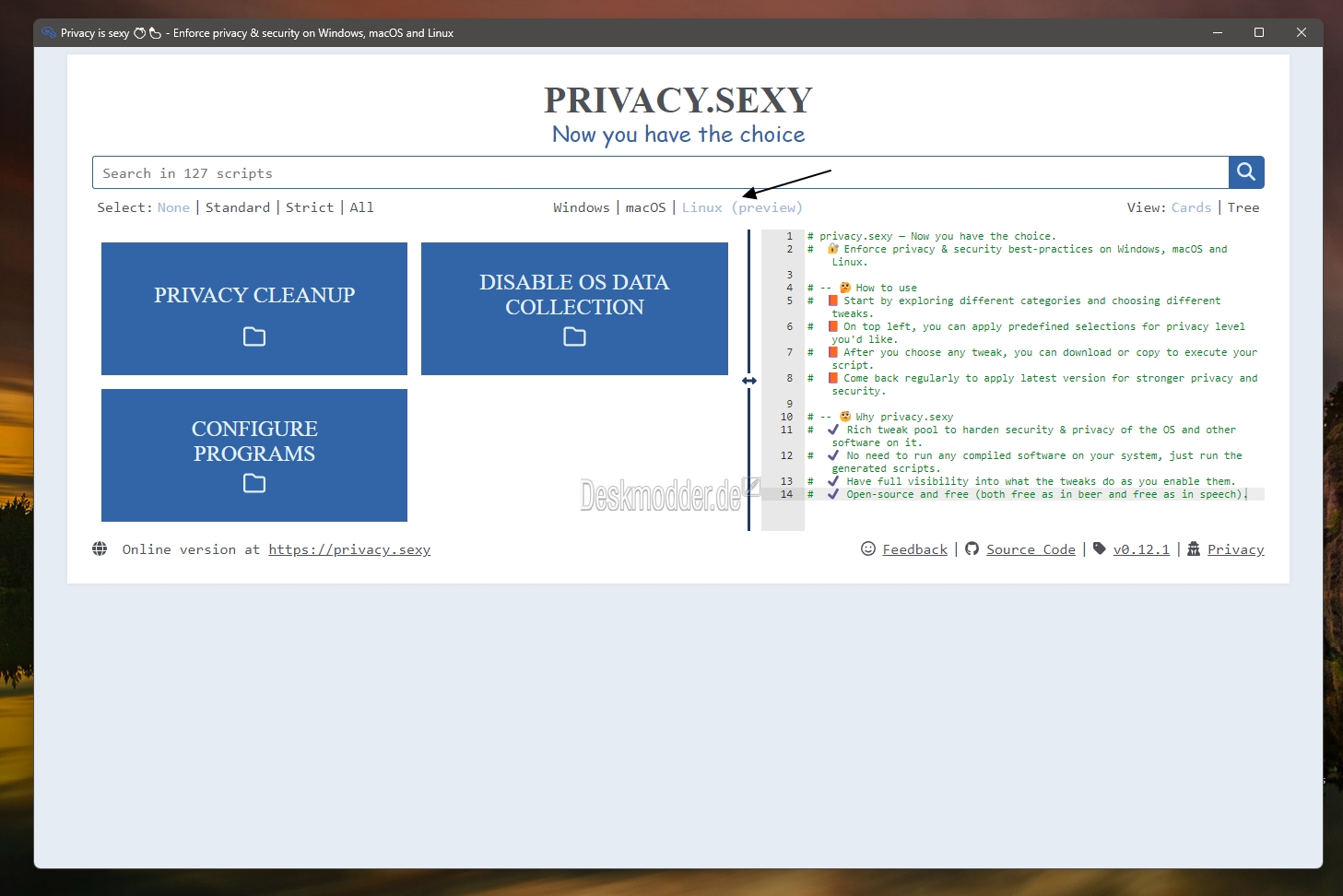The height and width of the screenshot is (896, 1343).
Task: Click the folder icon in Disable OS Data Collection card
Action: pos(574,336)
